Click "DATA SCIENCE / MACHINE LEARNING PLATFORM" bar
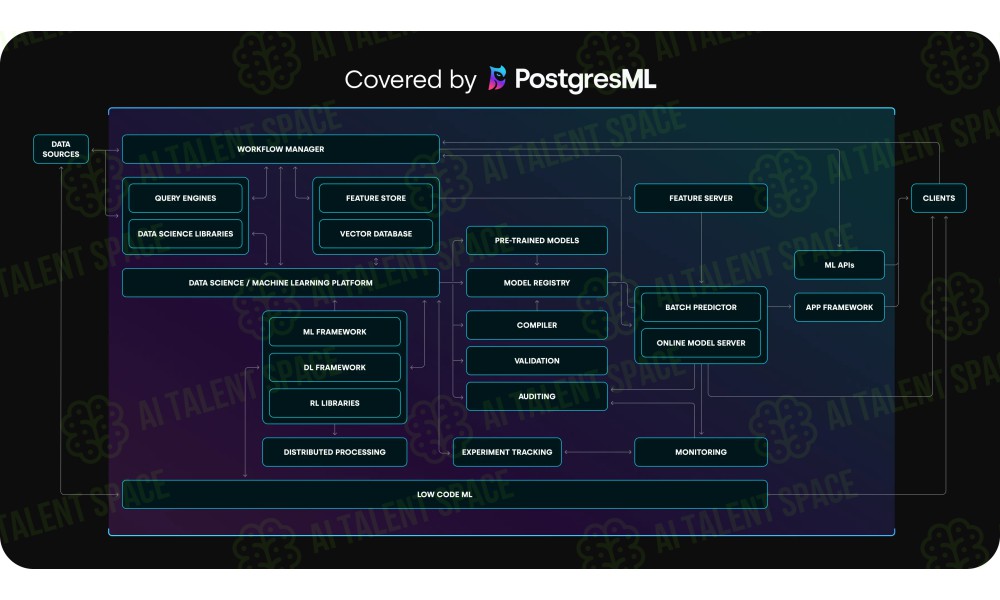1000x600 pixels. pyautogui.click(x=281, y=283)
